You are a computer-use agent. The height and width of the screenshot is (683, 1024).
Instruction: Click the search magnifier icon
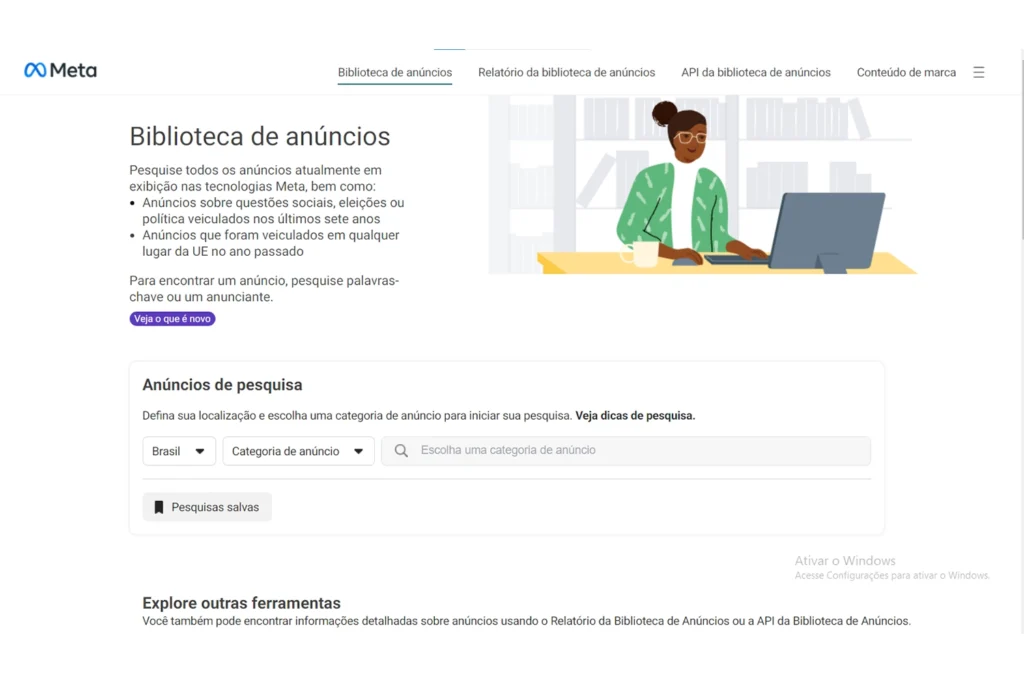point(401,451)
